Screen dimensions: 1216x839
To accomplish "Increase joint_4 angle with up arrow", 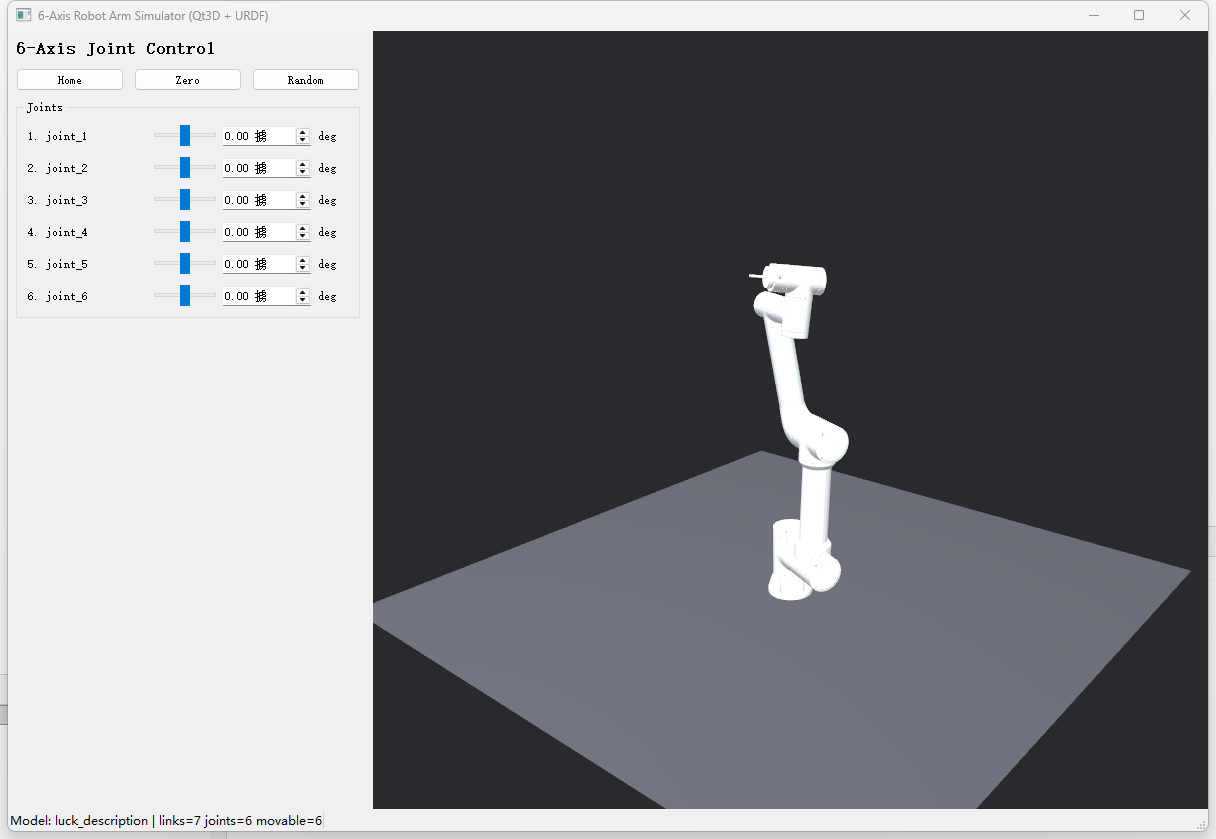I will click(x=303, y=228).
